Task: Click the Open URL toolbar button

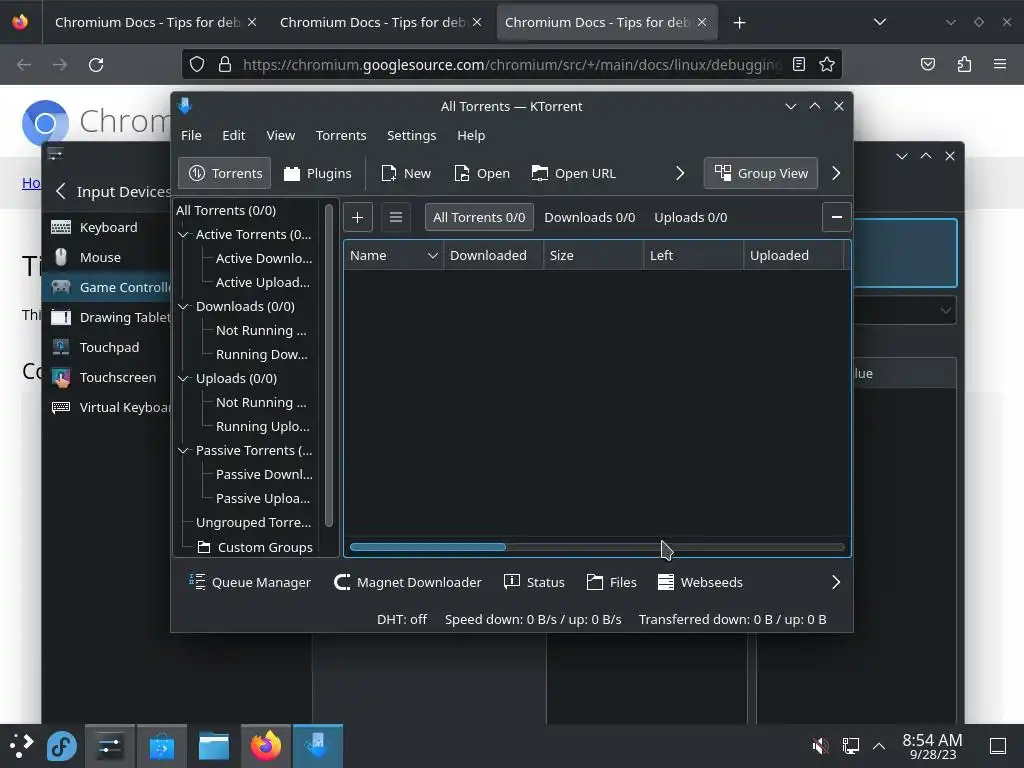Action: coord(573,173)
